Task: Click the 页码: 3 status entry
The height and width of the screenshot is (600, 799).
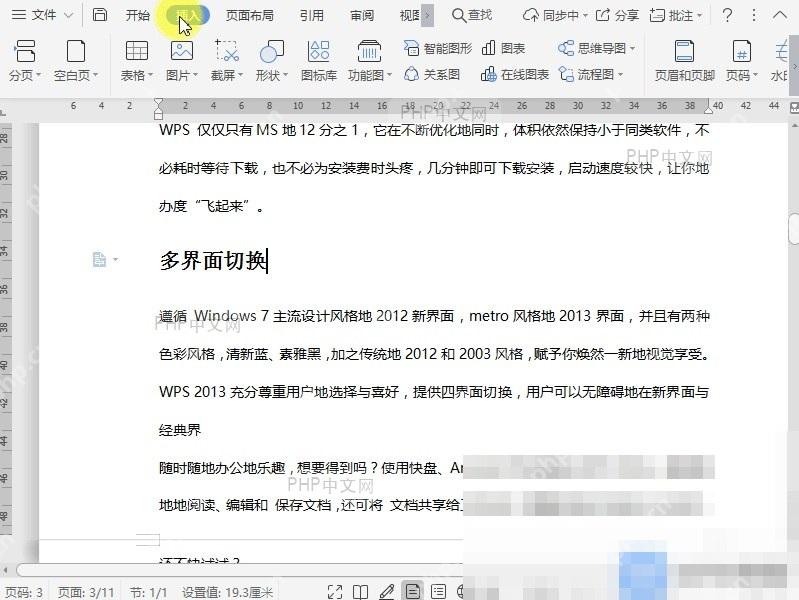Action: coord(24,592)
